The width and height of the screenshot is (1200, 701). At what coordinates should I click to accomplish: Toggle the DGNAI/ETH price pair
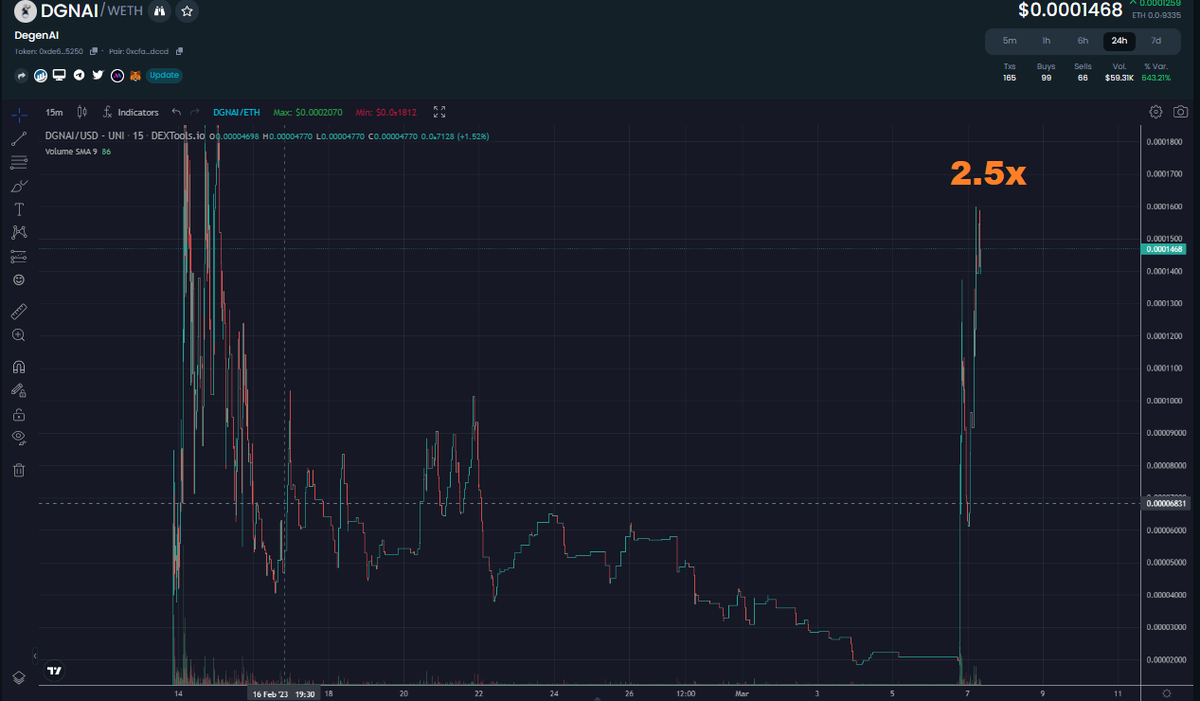pyautogui.click(x=236, y=113)
